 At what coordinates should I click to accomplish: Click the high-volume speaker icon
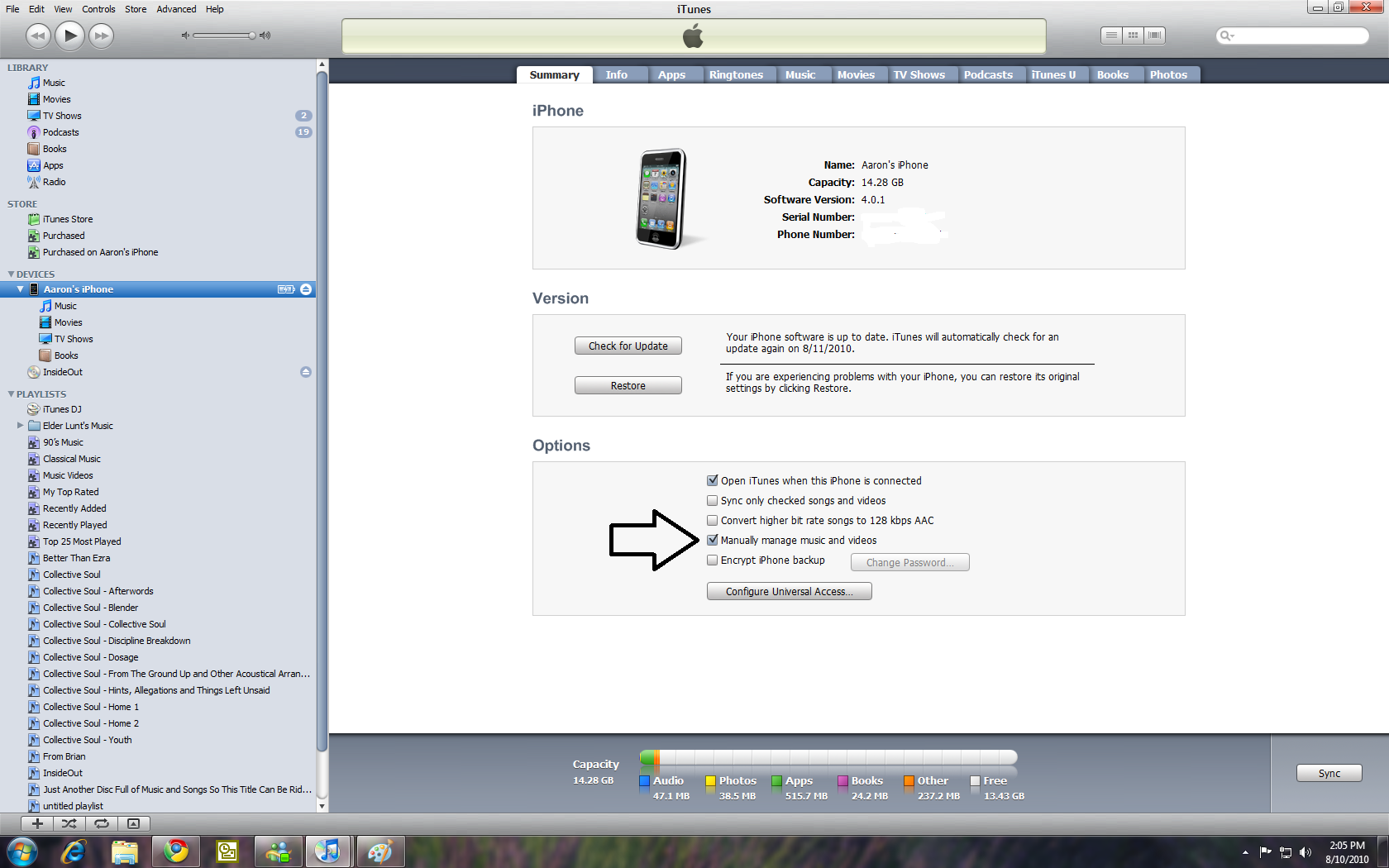click(x=265, y=36)
